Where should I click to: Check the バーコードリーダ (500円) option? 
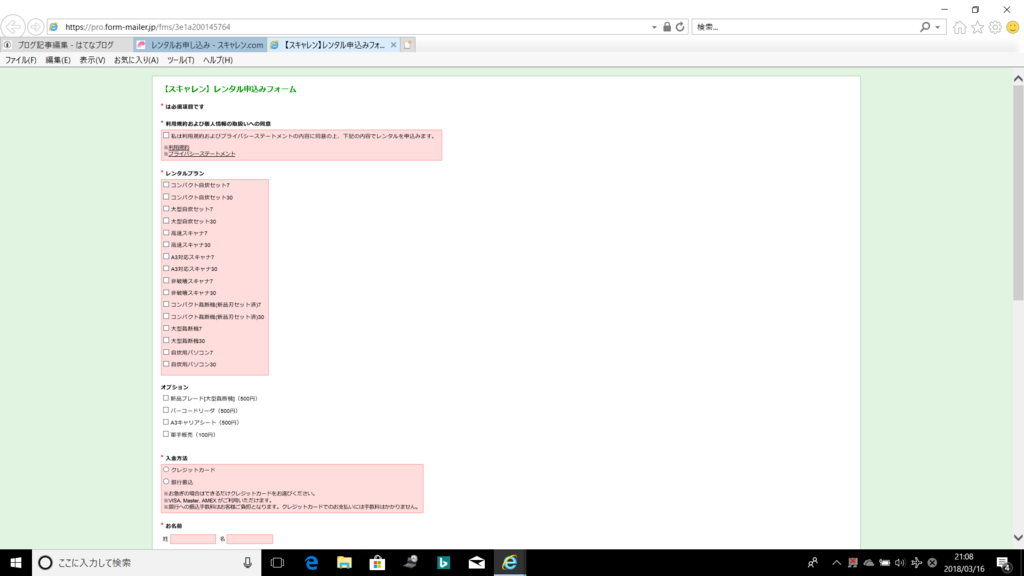click(166, 410)
